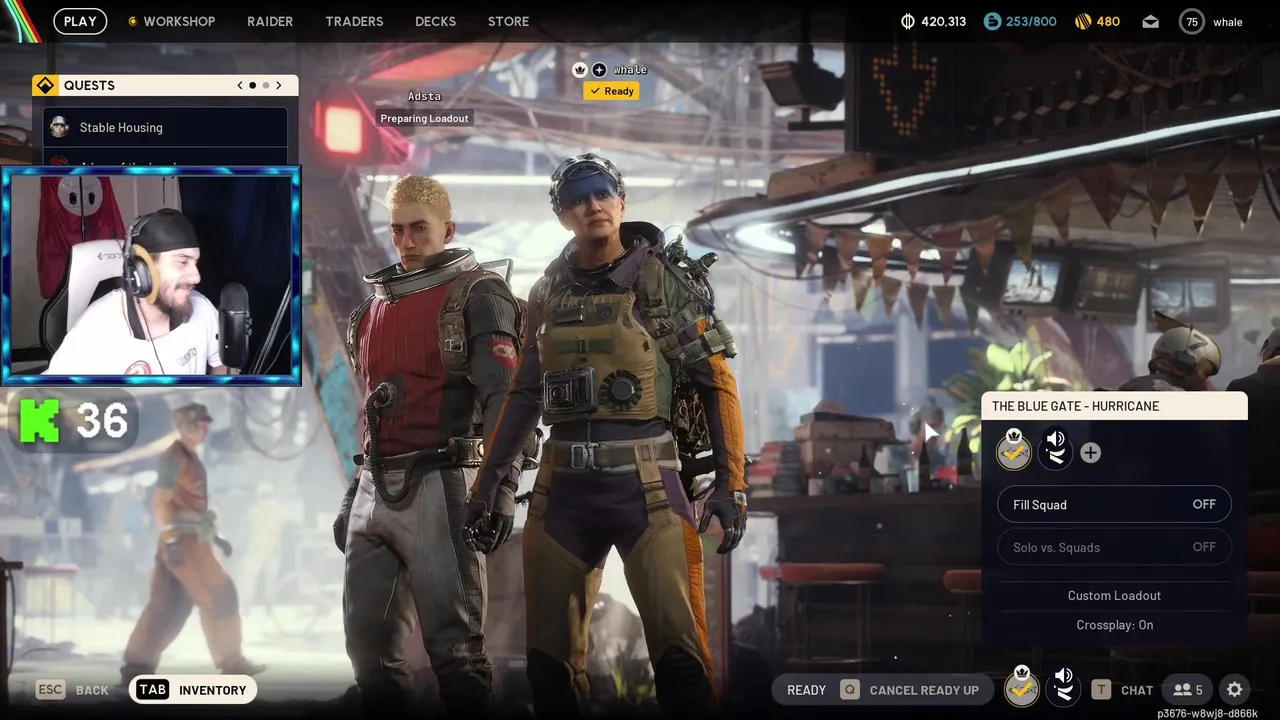Click the gold 480 tokens icon
This screenshot has width=1280, height=720.
tap(1082, 21)
